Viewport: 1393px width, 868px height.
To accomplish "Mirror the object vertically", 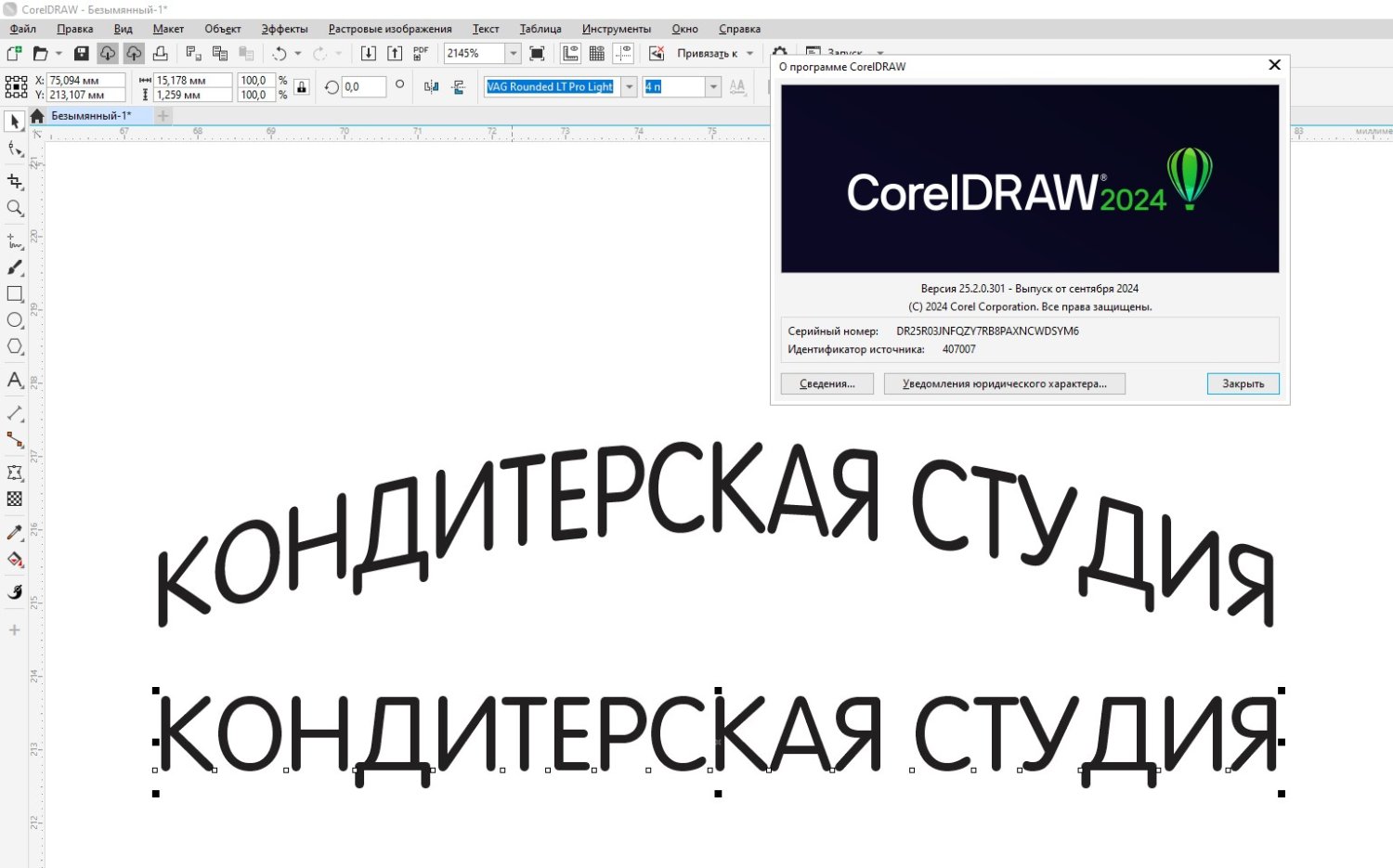I will pos(458,87).
